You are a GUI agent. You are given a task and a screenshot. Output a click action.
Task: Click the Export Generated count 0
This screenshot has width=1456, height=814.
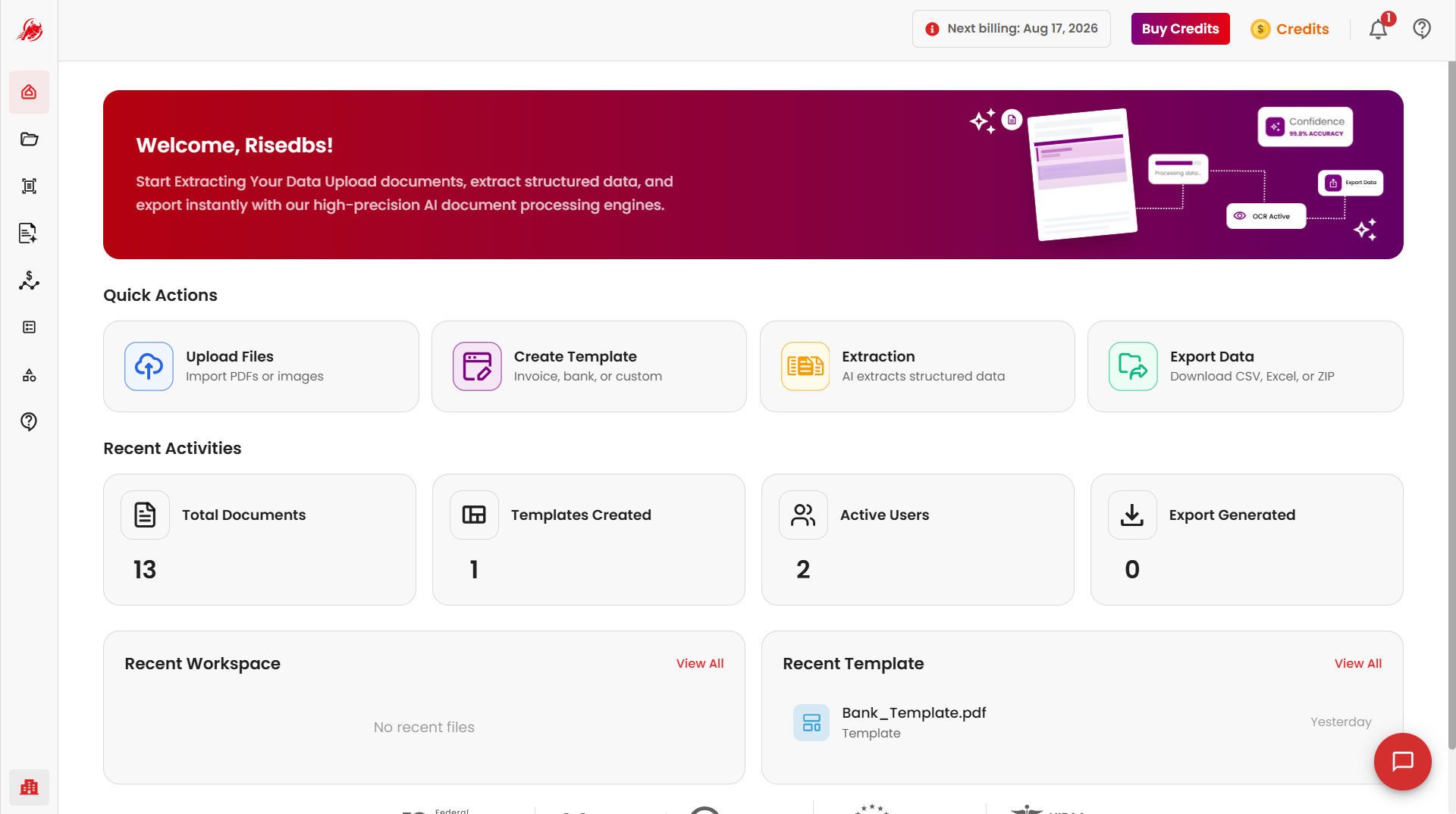point(1132,569)
